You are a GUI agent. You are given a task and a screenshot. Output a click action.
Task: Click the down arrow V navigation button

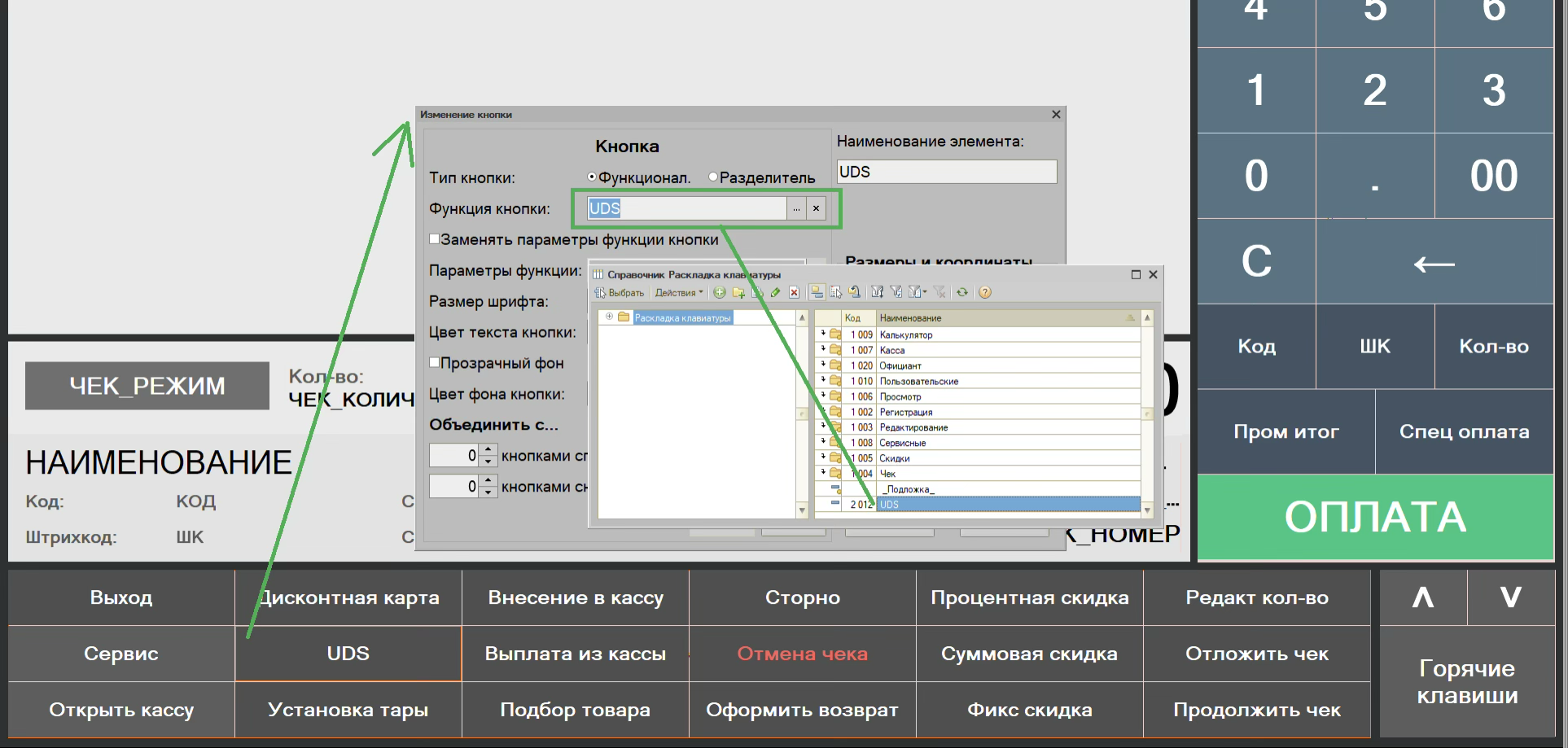1511,597
